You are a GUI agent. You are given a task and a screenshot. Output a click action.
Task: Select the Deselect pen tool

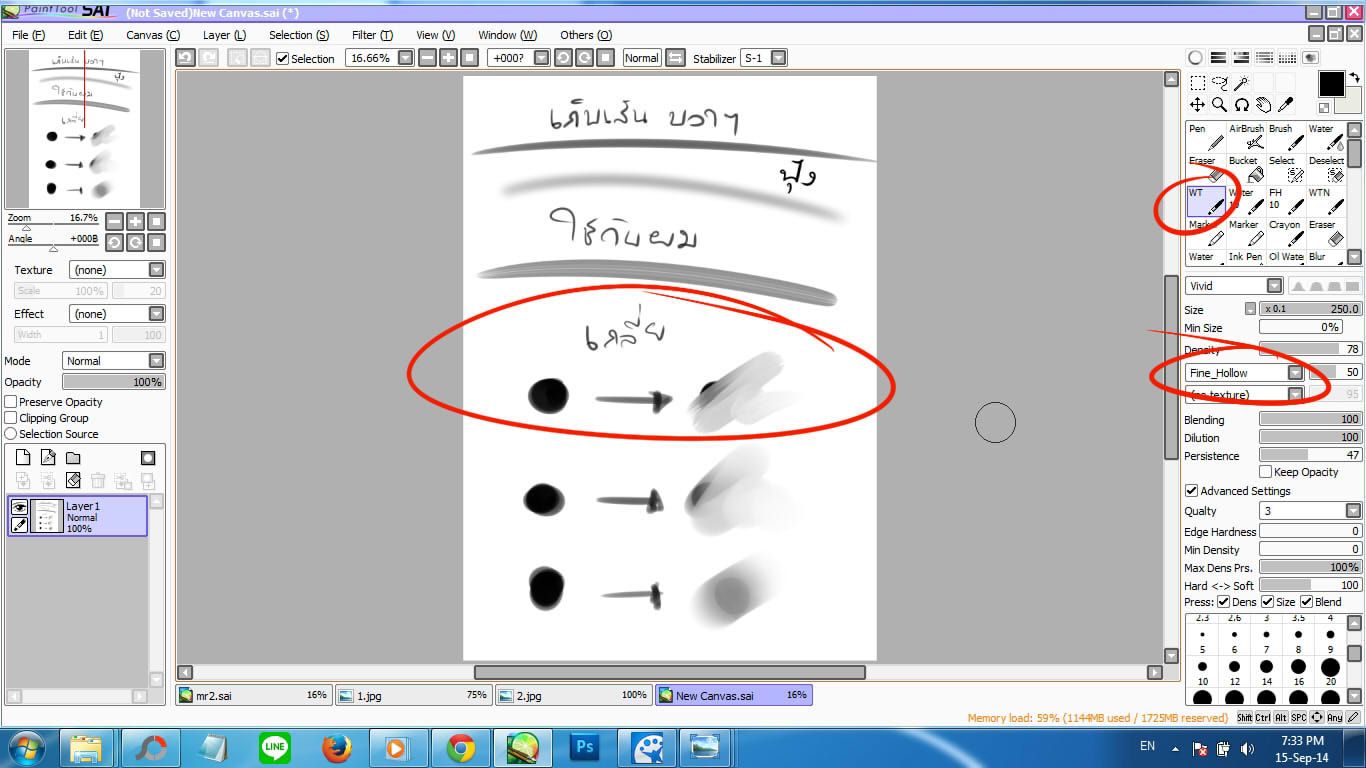click(1326, 169)
